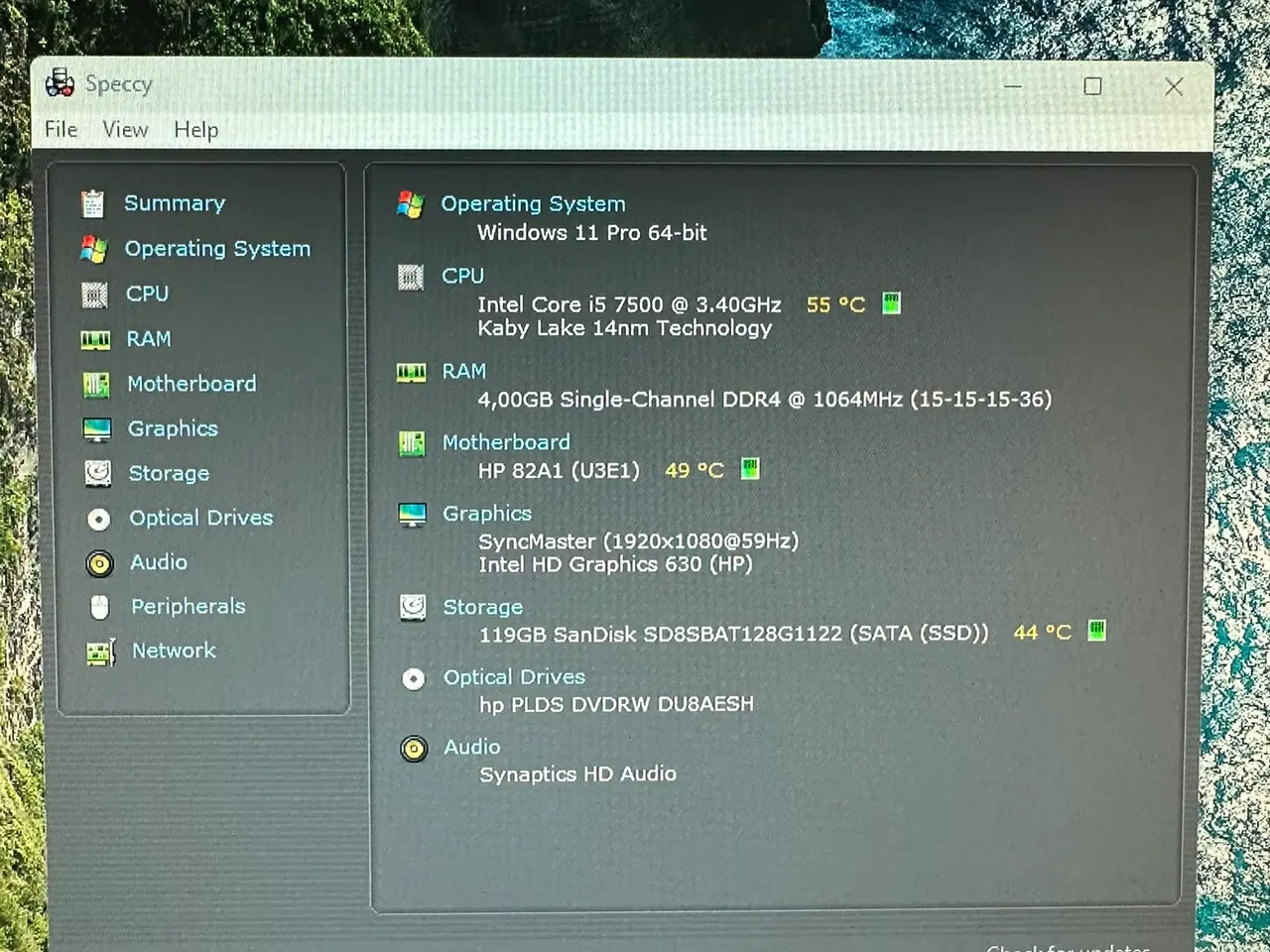The height and width of the screenshot is (952, 1270).
Task: Select text Windows 11 Pro 64-bit
Action: click(592, 233)
